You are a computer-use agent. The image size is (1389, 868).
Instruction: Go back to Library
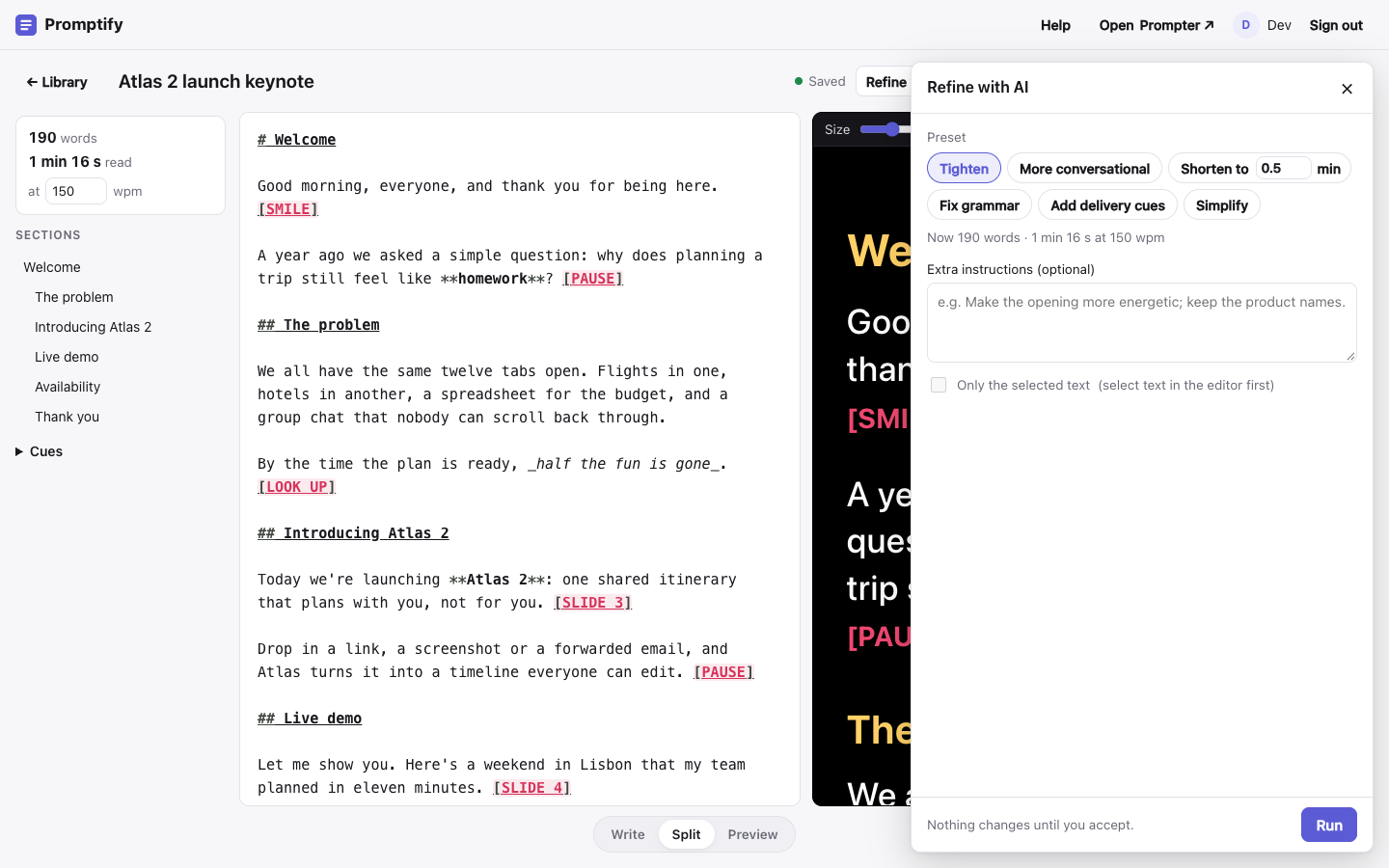[57, 82]
